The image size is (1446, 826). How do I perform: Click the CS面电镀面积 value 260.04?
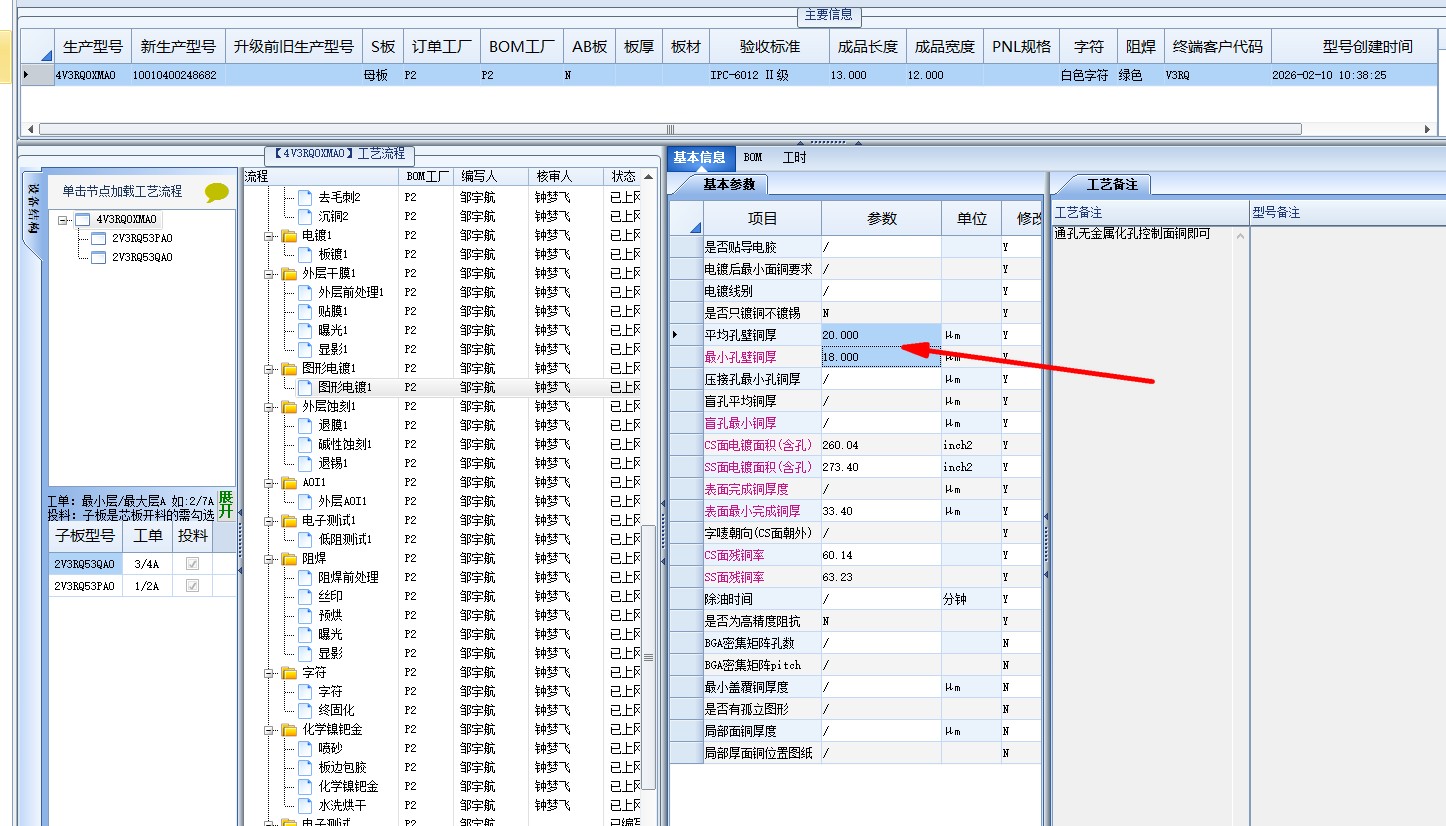881,445
